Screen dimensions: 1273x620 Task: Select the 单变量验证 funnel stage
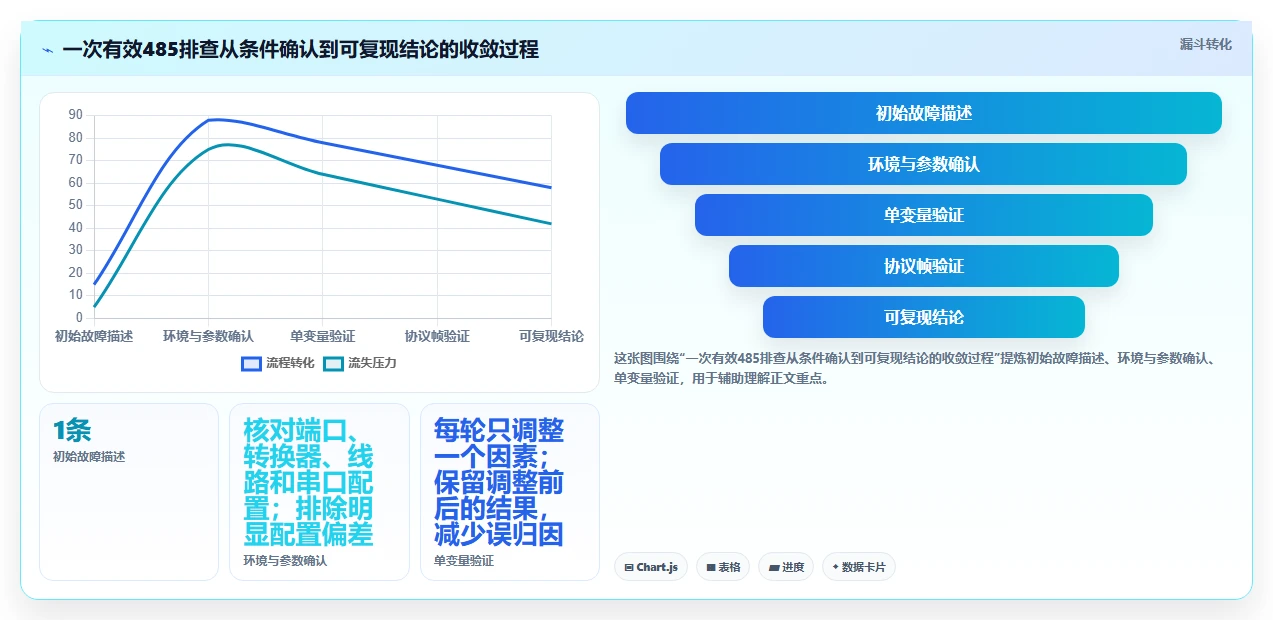point(924,215)
